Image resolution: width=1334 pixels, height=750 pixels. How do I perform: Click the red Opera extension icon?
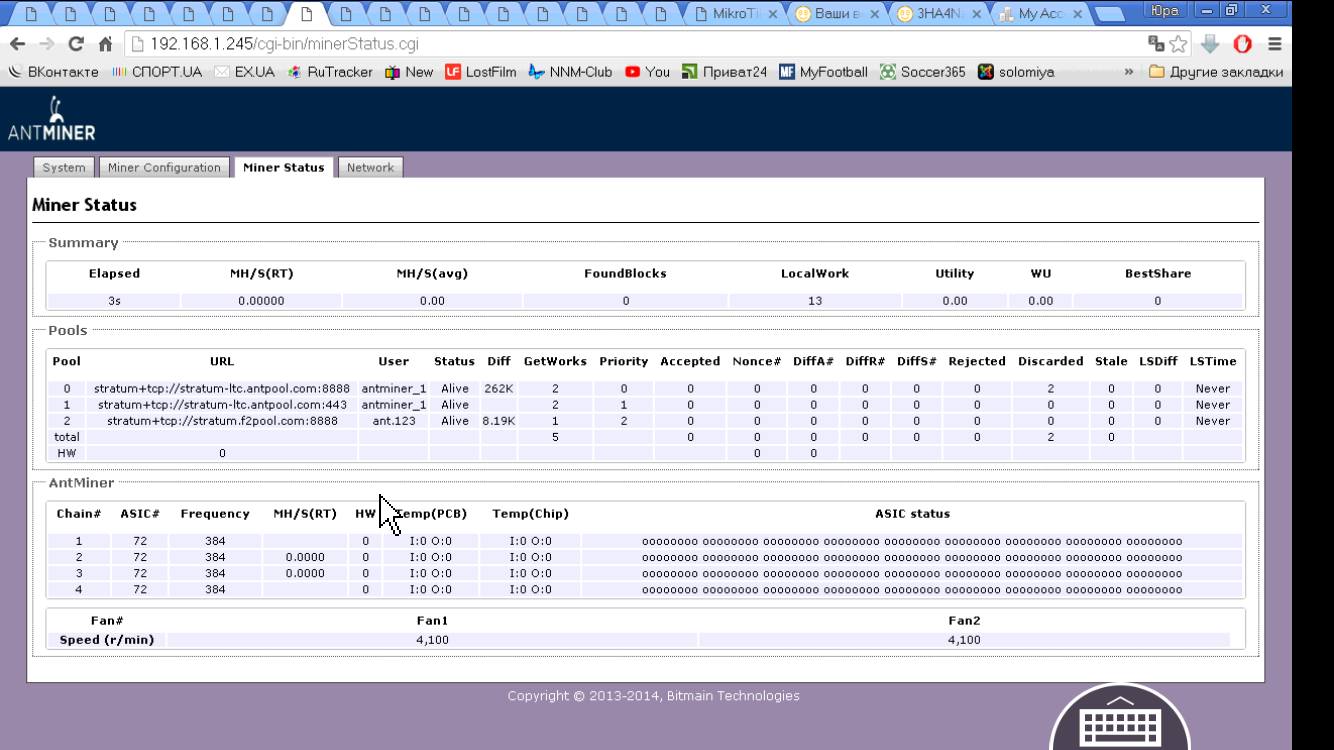point(1242,44)
